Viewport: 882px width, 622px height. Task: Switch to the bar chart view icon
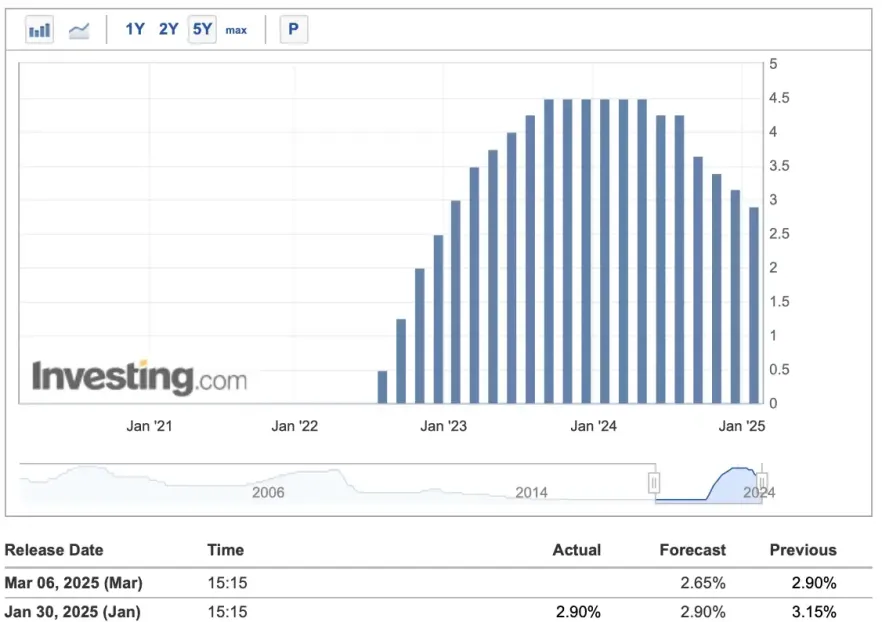click(x=40, y=30)
